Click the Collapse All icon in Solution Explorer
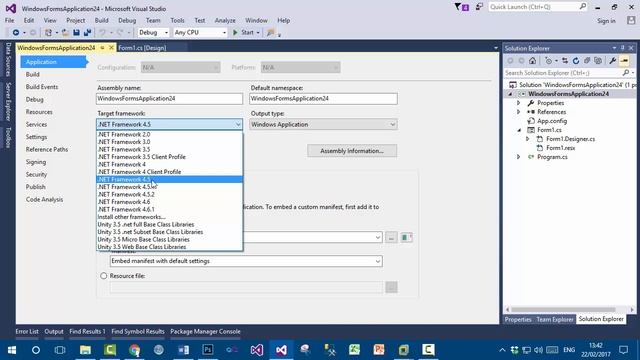Image resolution: width=640 pixels, height=360 pixels. coord(587,61)
